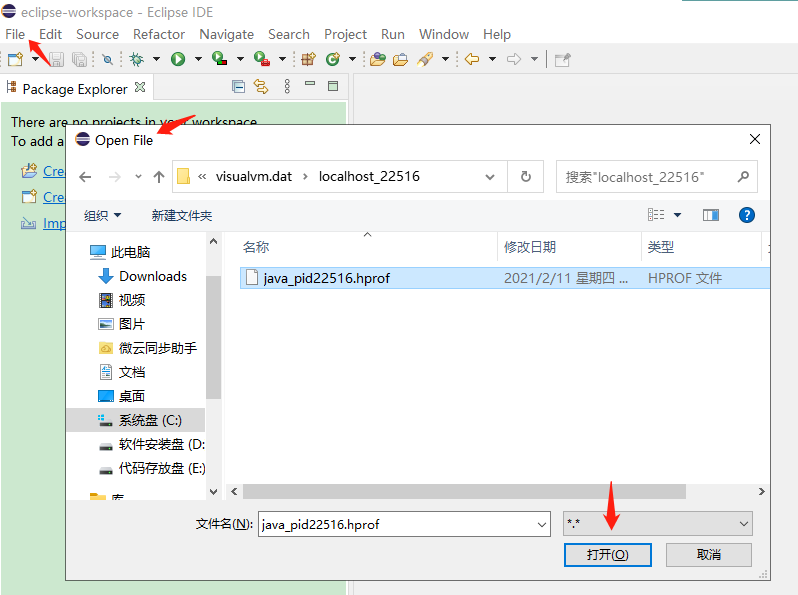Viewport: 798px width, 595px height.
Task: Go up one folder level in dialog
Action: (x=159, y=177)
